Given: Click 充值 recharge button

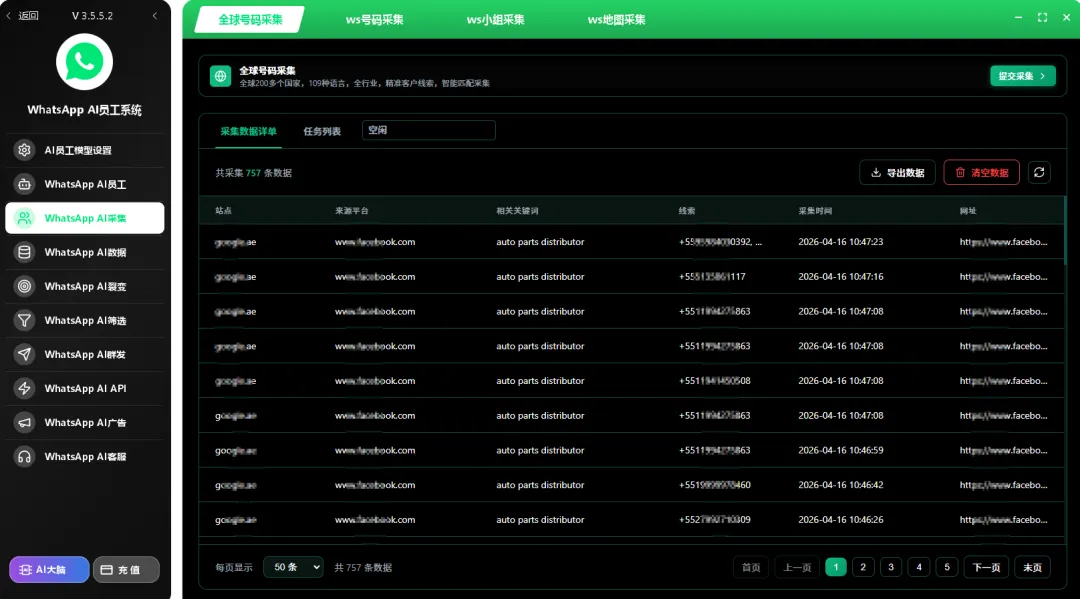Looking at the screenshot, I should point(126,569).
